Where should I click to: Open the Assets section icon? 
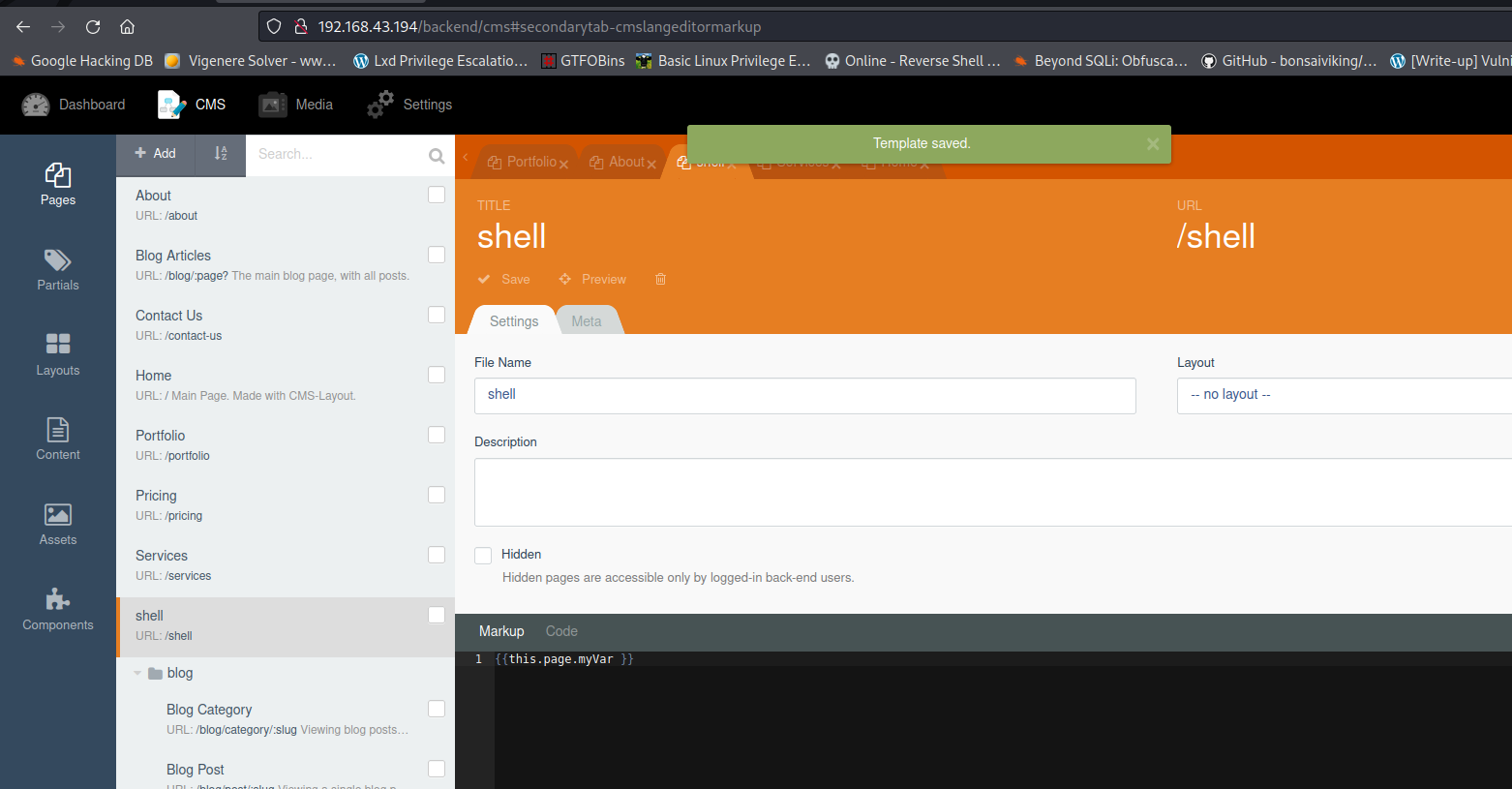(x=57, y=524)
